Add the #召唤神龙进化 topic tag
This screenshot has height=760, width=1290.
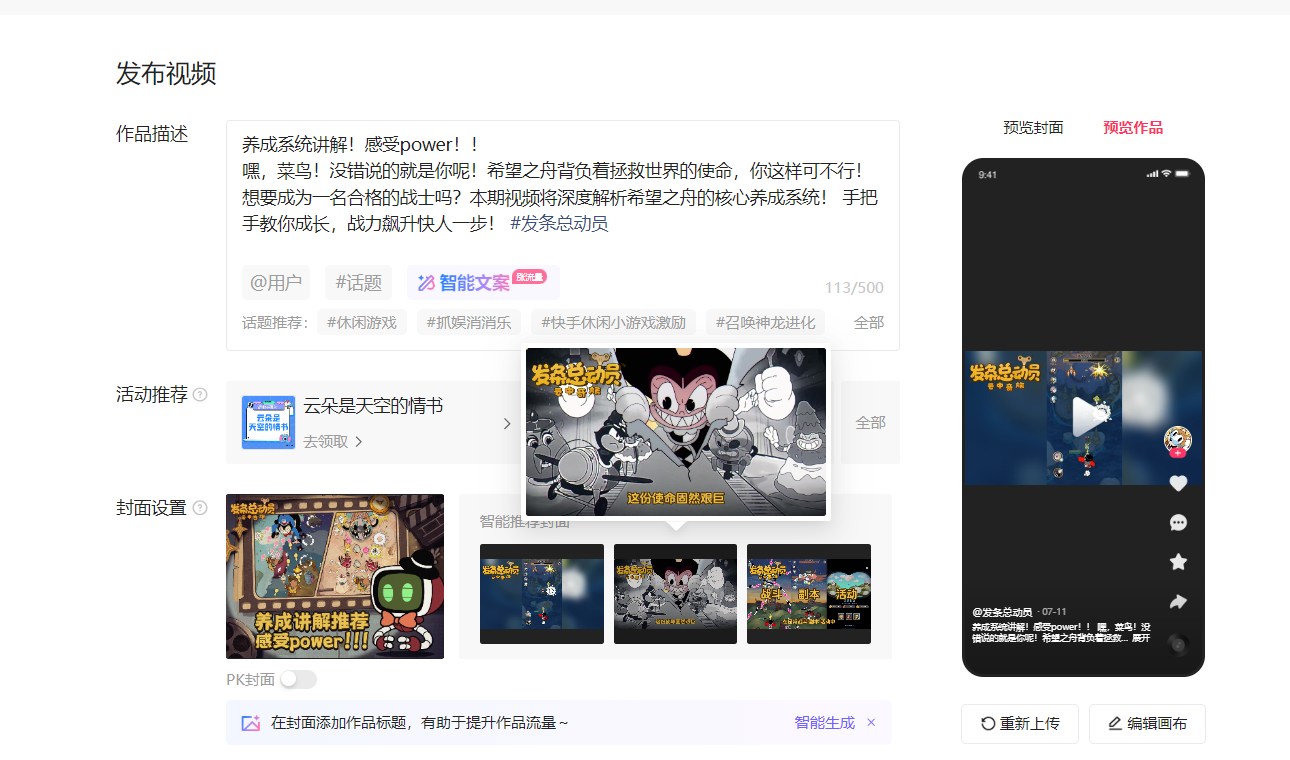(x=765, y=323)
